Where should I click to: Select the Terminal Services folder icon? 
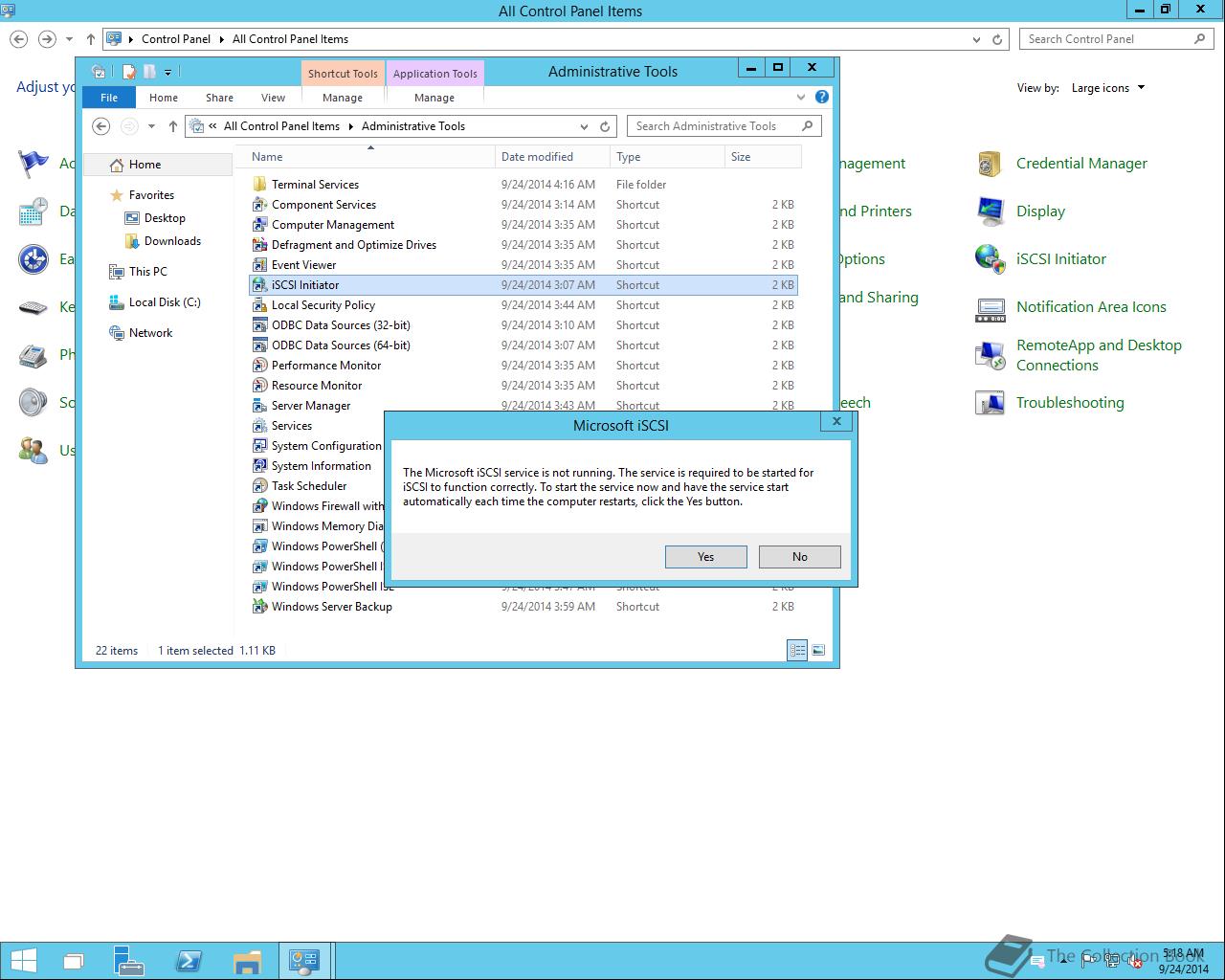tap(259, 185)
